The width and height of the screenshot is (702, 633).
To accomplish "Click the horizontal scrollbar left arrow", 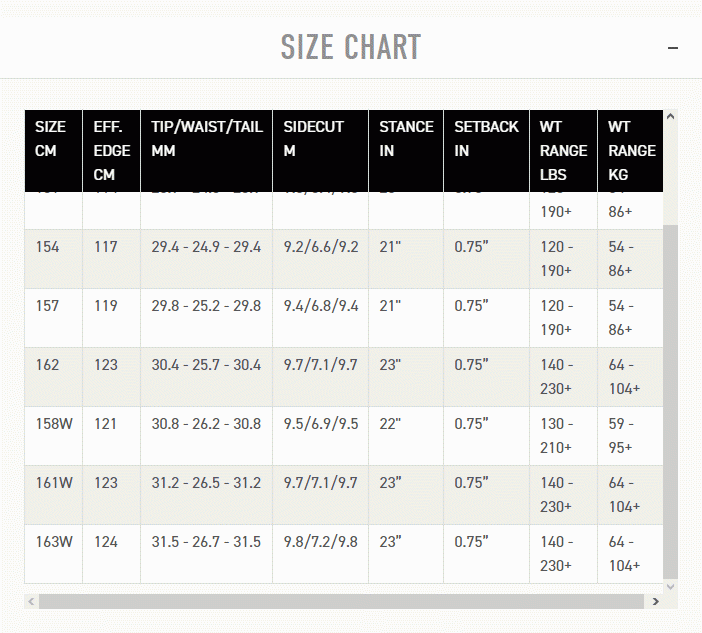I will [31, 601].
